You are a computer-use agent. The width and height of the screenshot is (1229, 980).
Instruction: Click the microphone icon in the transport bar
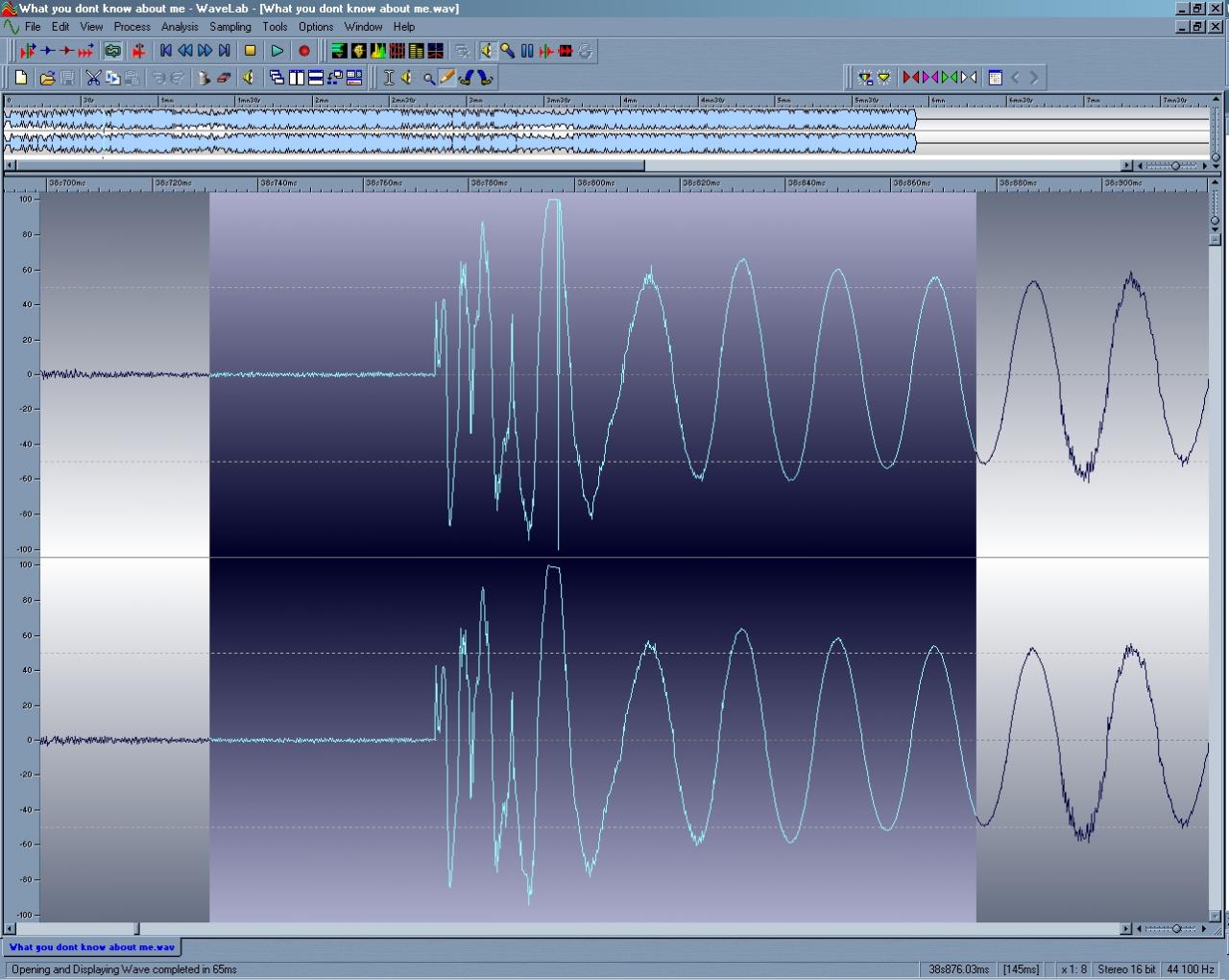click(507, 51)
